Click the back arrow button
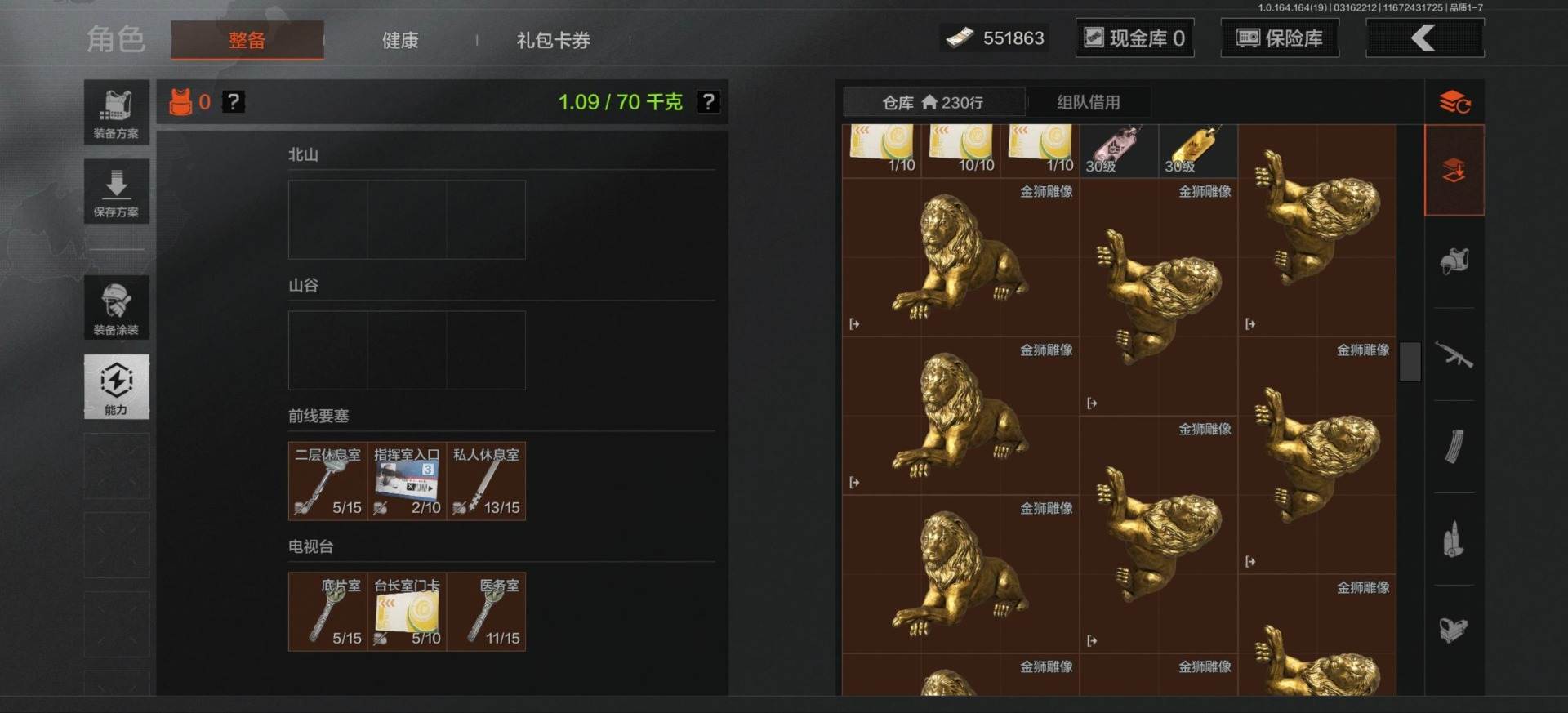The image size is (1568, 713). tap(1425, 38)
